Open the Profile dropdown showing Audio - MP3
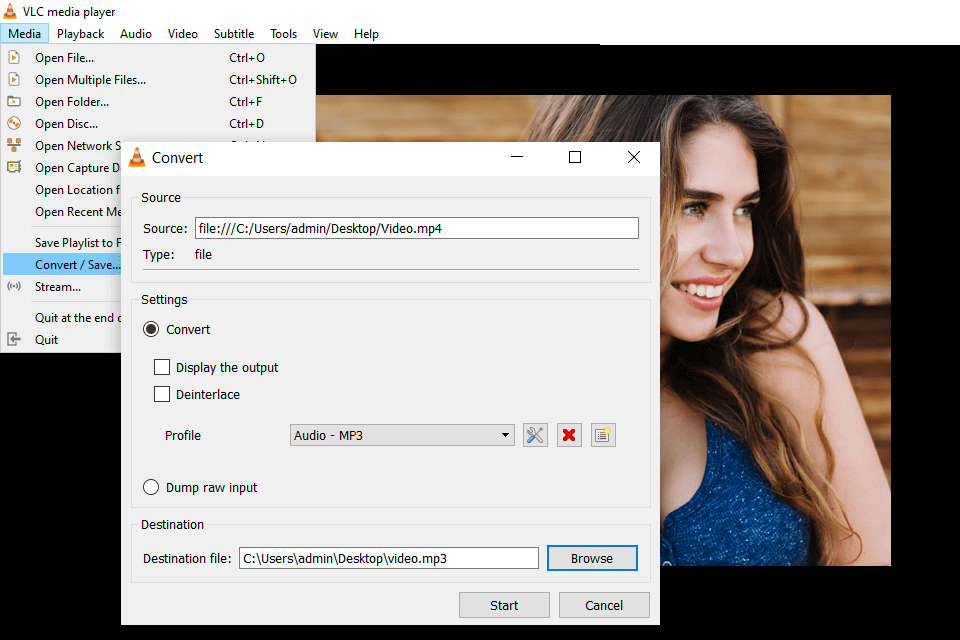Viewport: 960px width, 640px height. tap(402, 435)
